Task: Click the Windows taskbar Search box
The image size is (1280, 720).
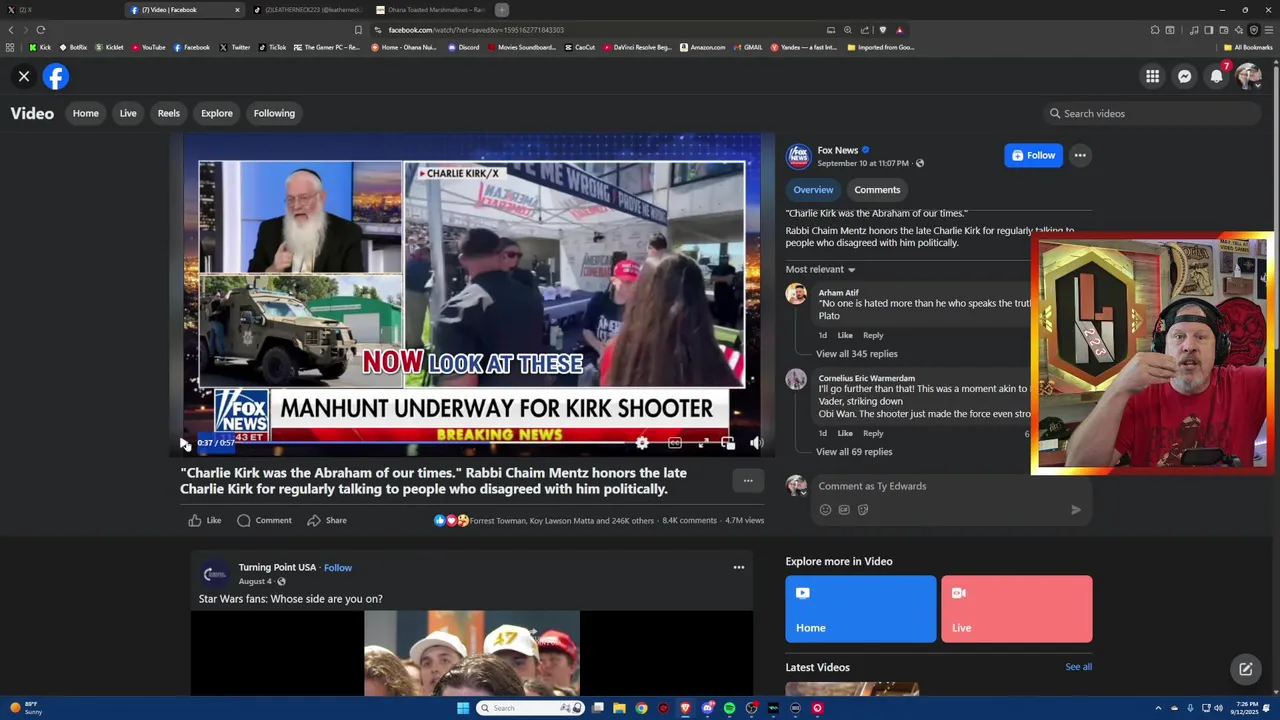Action: 530,708
